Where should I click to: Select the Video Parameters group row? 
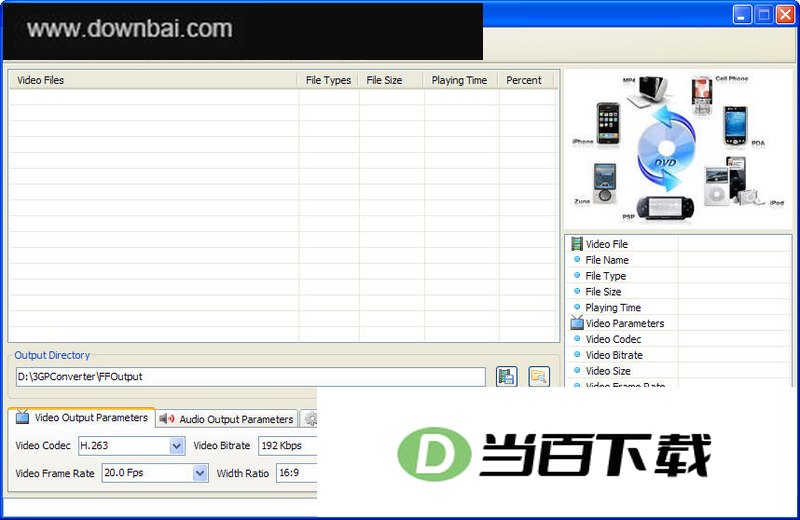(679, 323)
